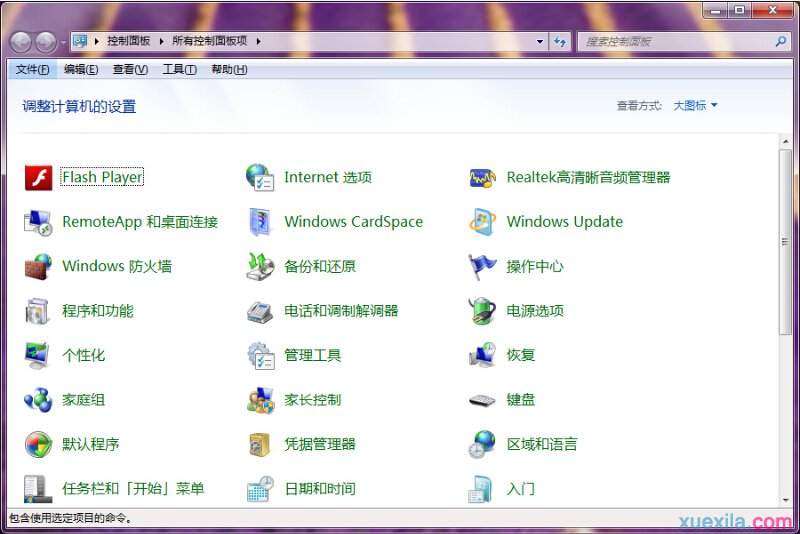Open the Flash Player link text
Image resolution: width=800 pixels, height=534 pixels.
tap(102, 177)
